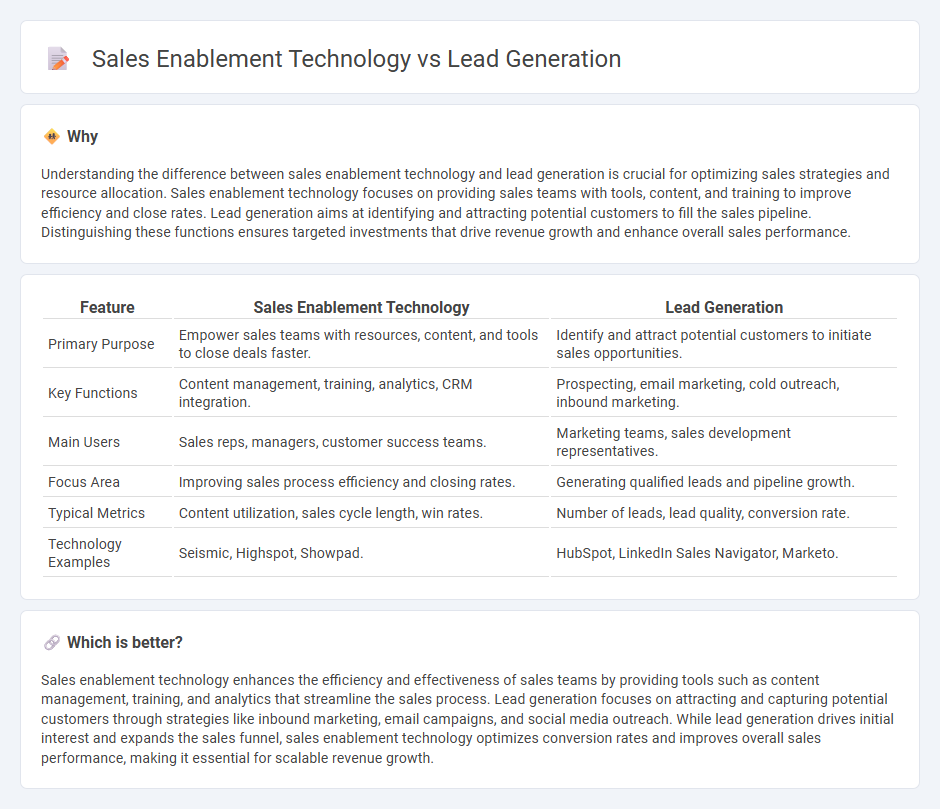Viewport: 940px width, 809px height.
Task: Select the Main Users row label
Action: pos(84,443)
